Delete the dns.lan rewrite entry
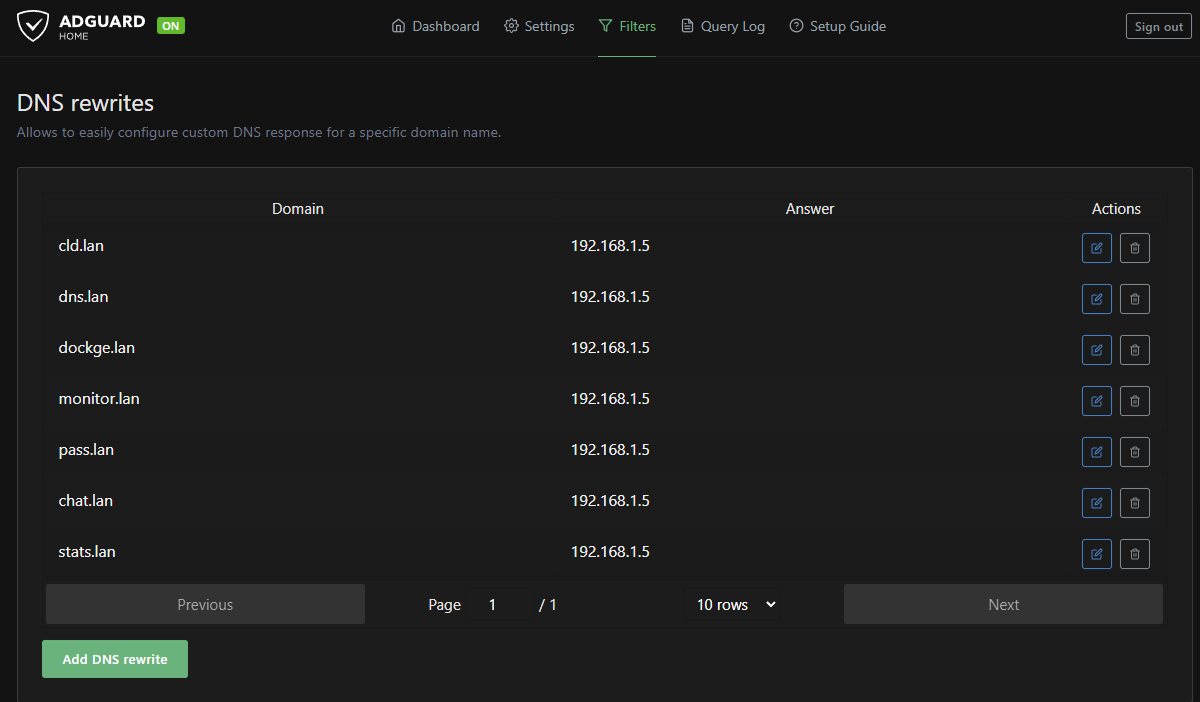The height and width of the screenshot is (702, 1200). (1134, 299)
